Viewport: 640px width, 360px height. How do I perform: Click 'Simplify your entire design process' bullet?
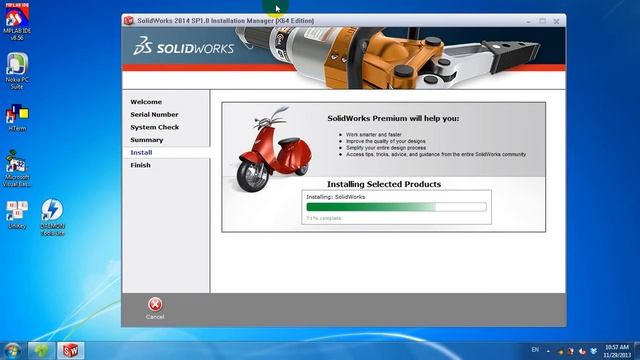386,148
